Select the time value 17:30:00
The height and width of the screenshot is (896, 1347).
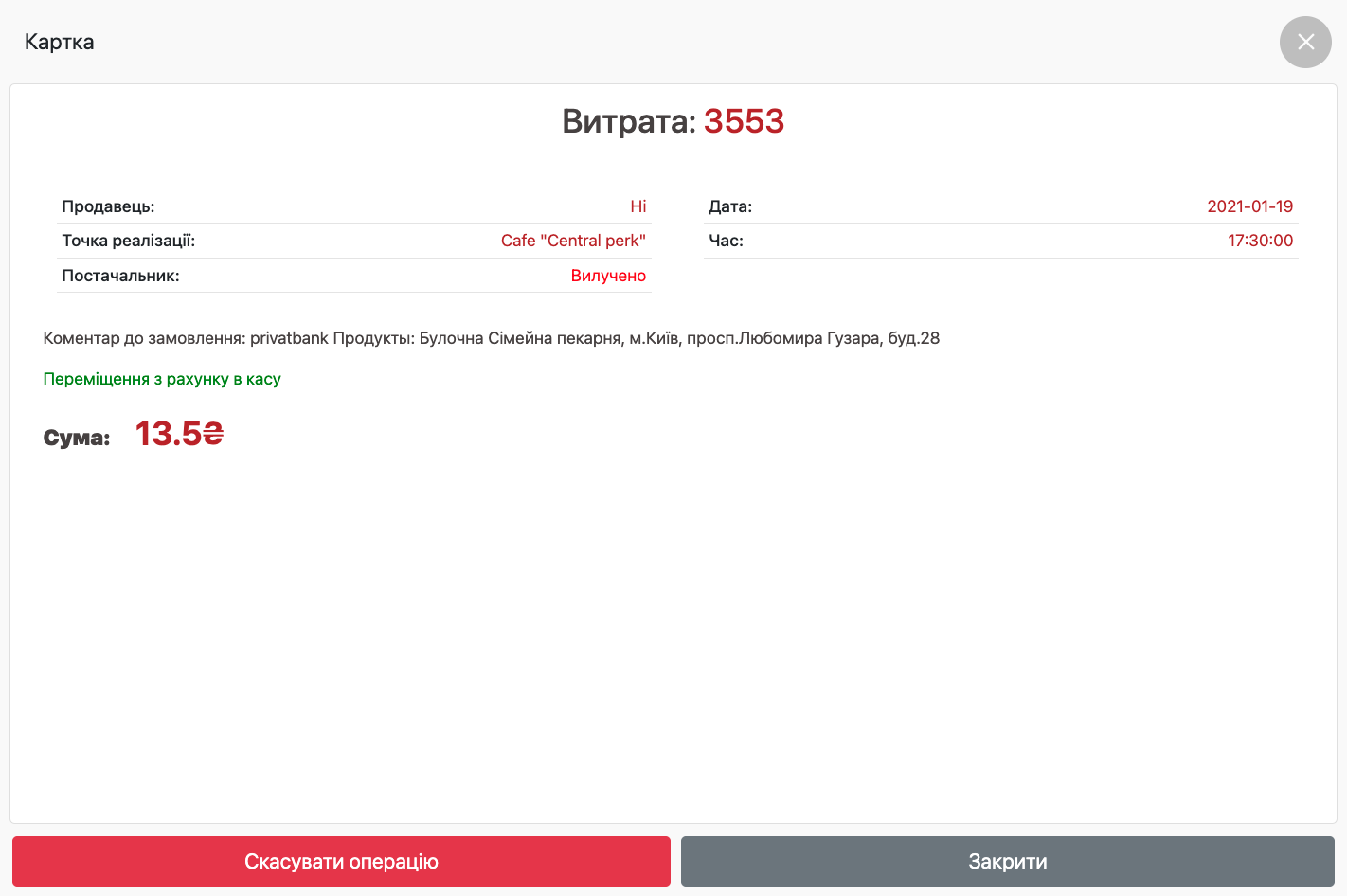click(1260, 241)
